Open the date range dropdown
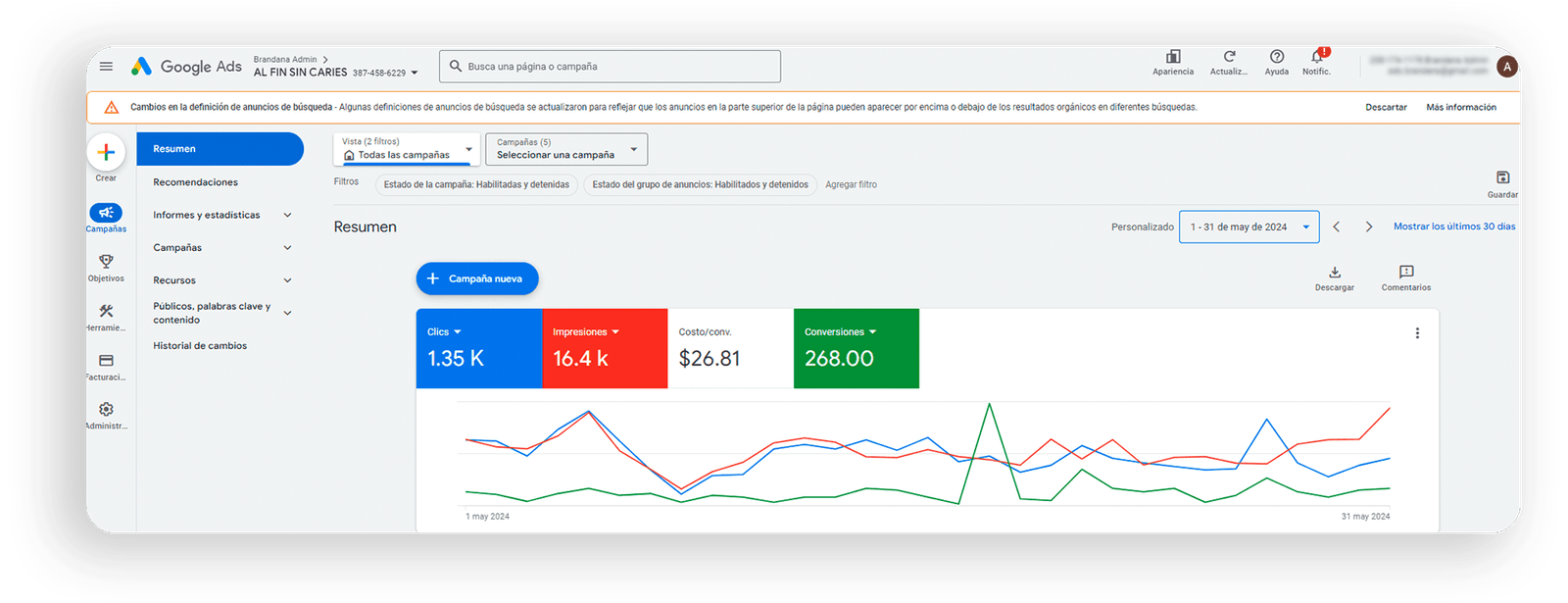 1249,226
